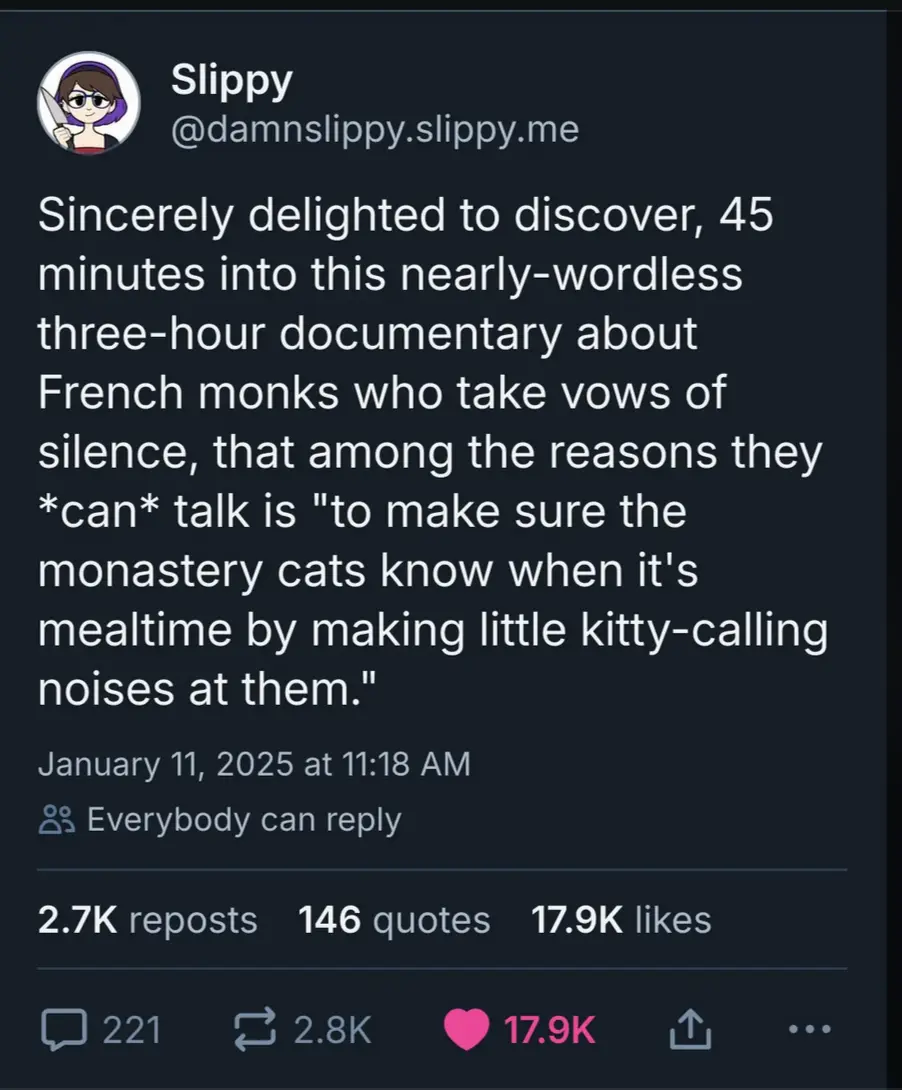
Task: Click the knife in the avatar image
Action: (x=54, y=115)
